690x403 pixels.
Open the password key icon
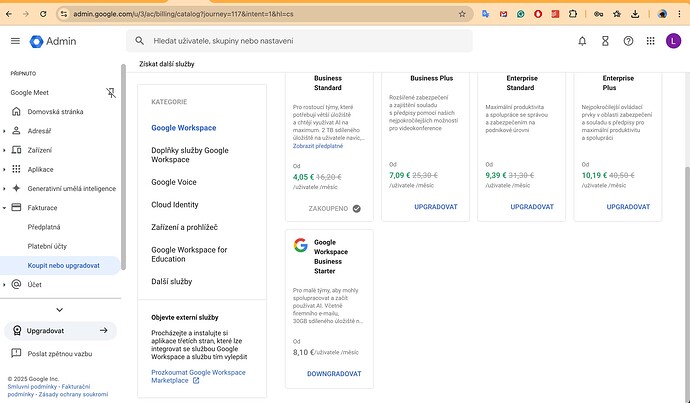pos(598,14)
